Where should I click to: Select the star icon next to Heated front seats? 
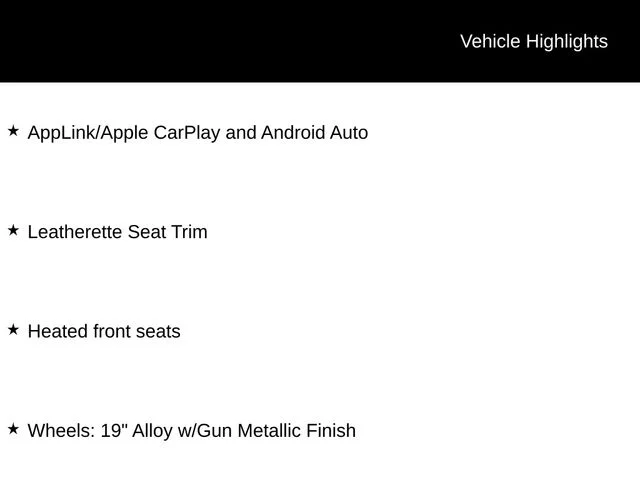(13, 329)
